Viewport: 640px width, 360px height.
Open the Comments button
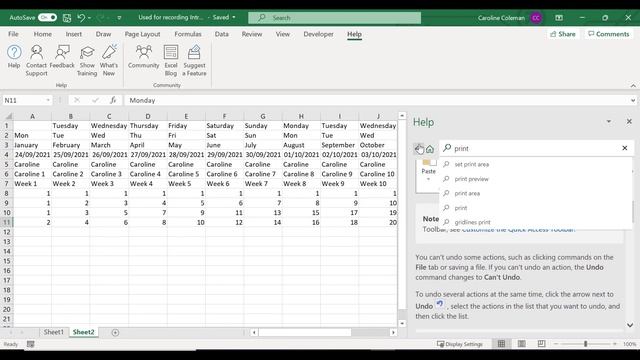609,34
